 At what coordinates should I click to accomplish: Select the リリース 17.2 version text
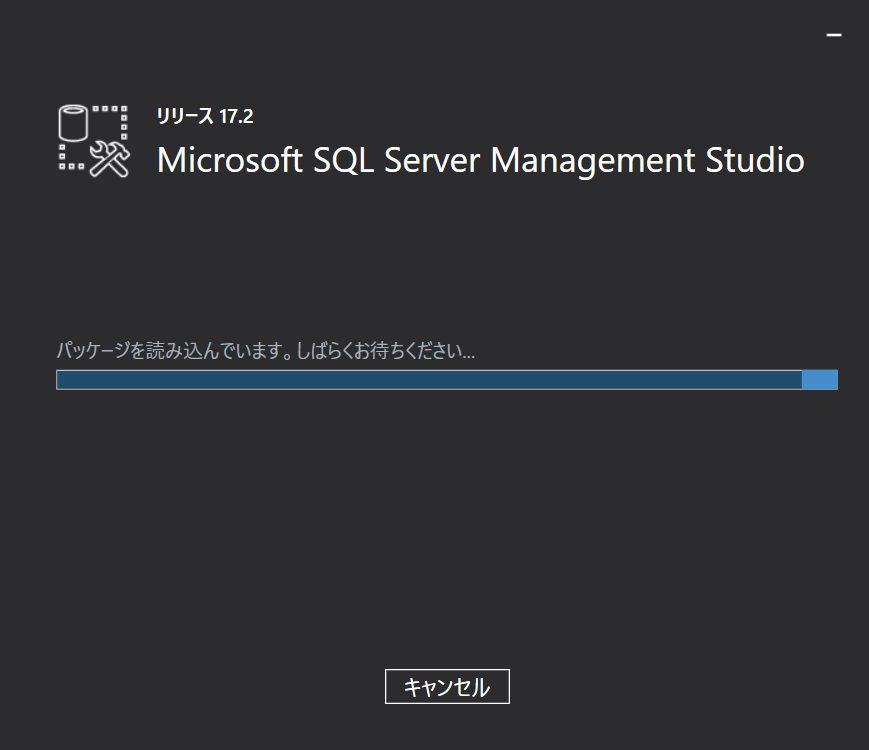click(x=205, y=116)
